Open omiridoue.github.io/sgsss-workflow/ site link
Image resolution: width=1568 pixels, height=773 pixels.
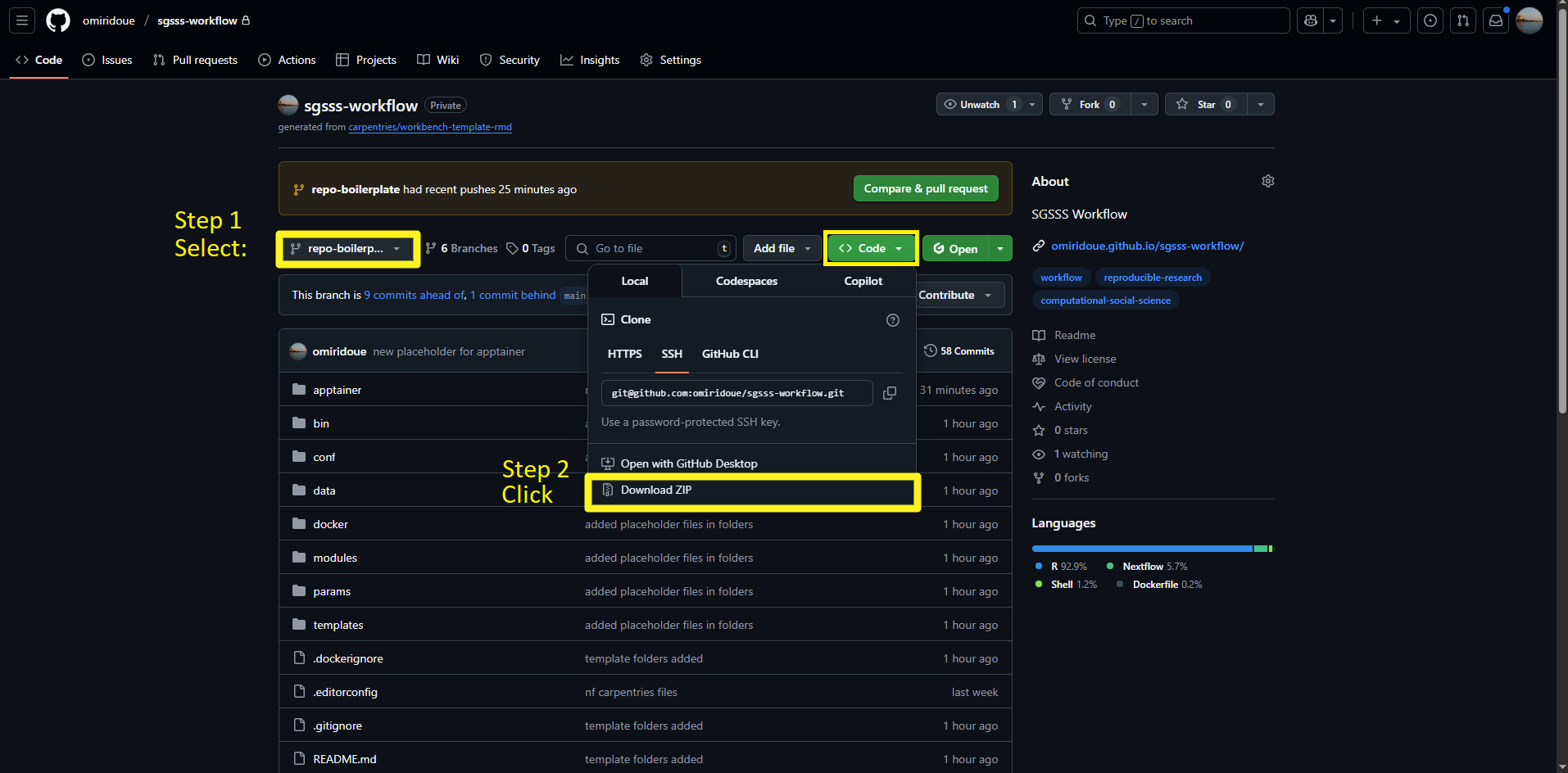[x=1147, y=246]
